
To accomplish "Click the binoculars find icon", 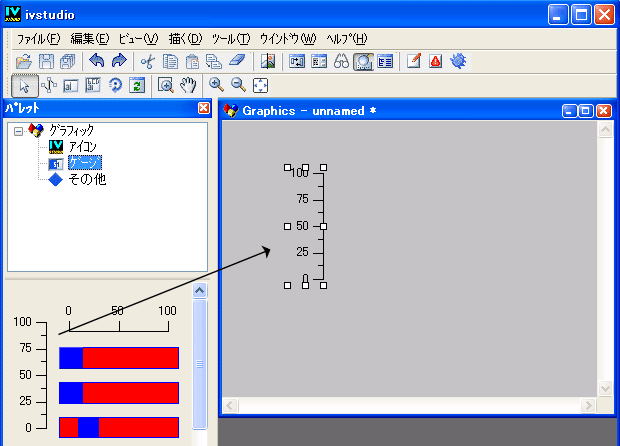I will tap(341, 61).
